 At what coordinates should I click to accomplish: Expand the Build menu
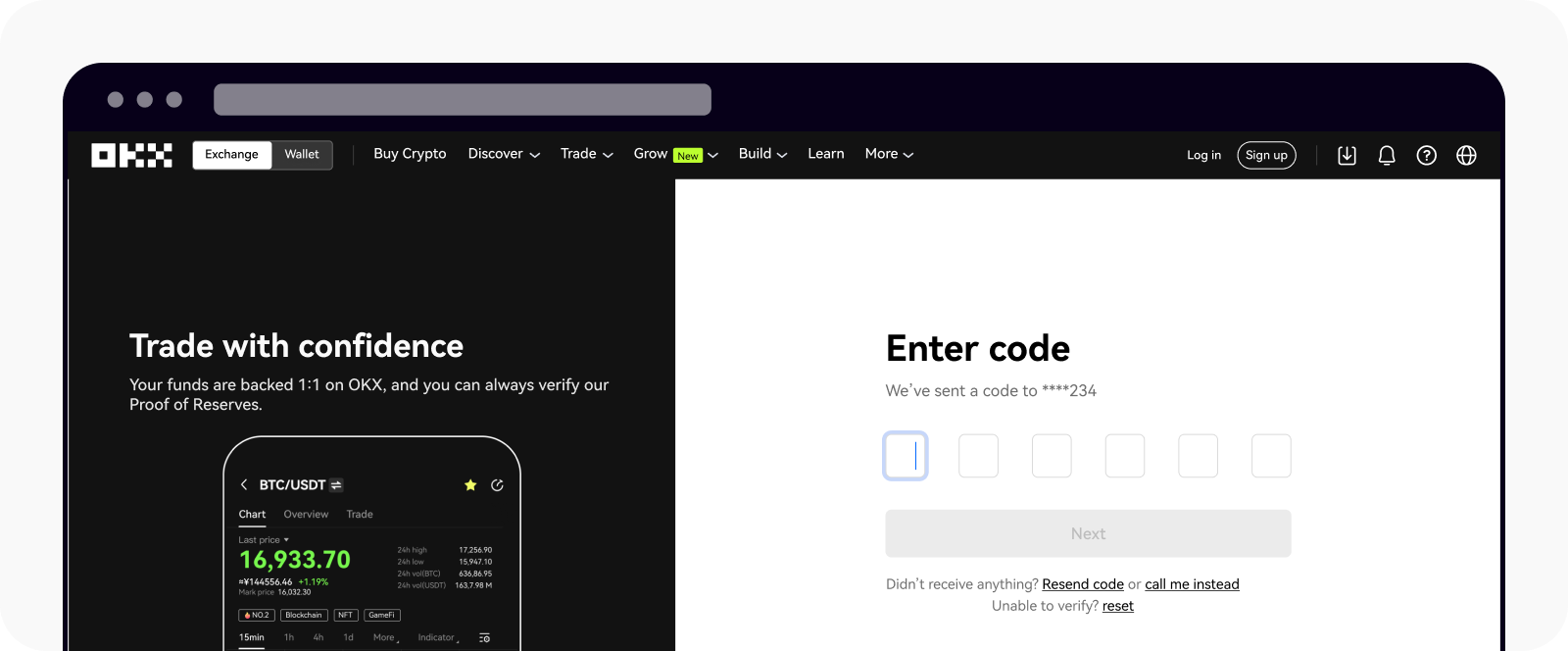762,154
